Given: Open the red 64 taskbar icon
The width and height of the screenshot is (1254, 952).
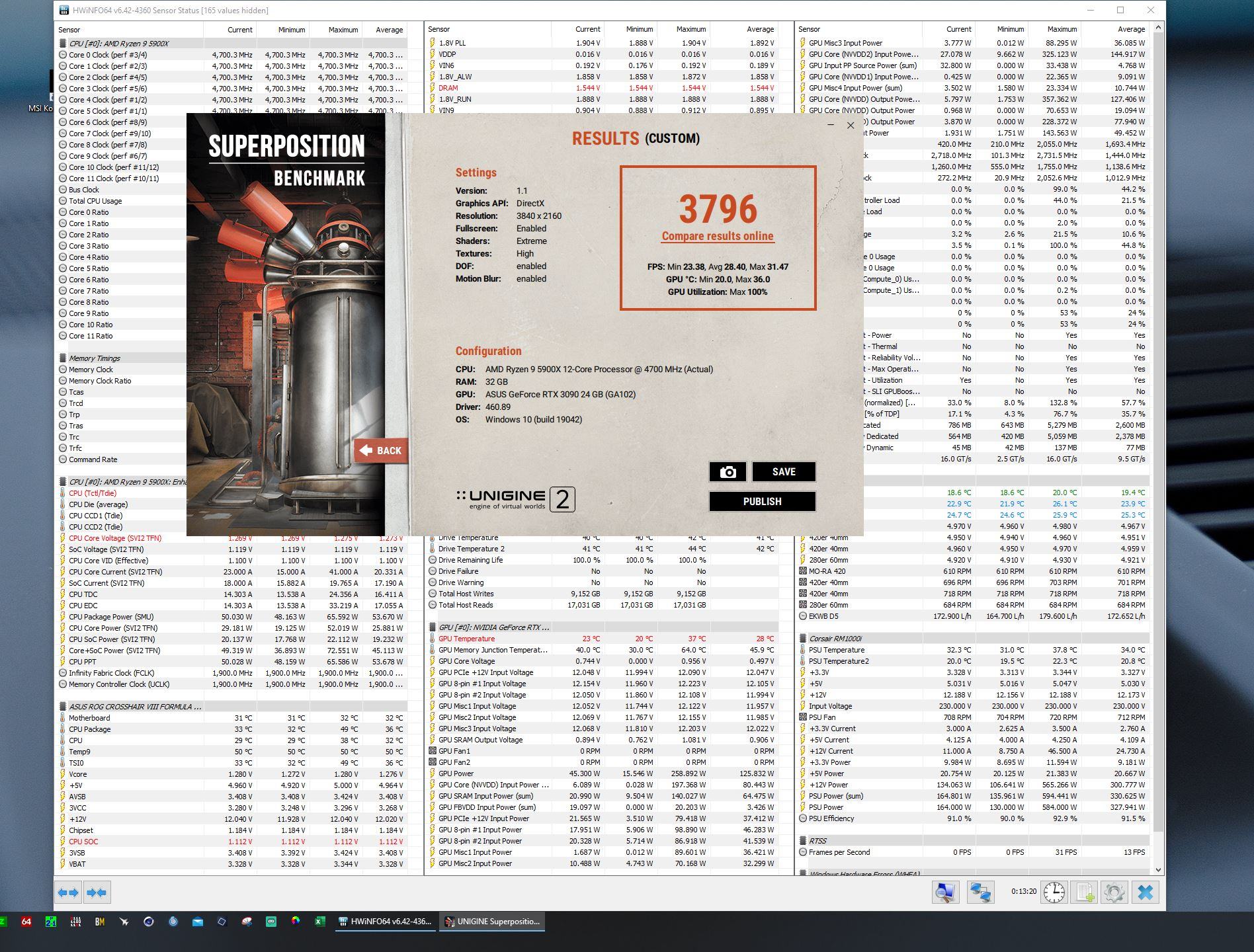Looking at the screenshot, I should [26, 922].
